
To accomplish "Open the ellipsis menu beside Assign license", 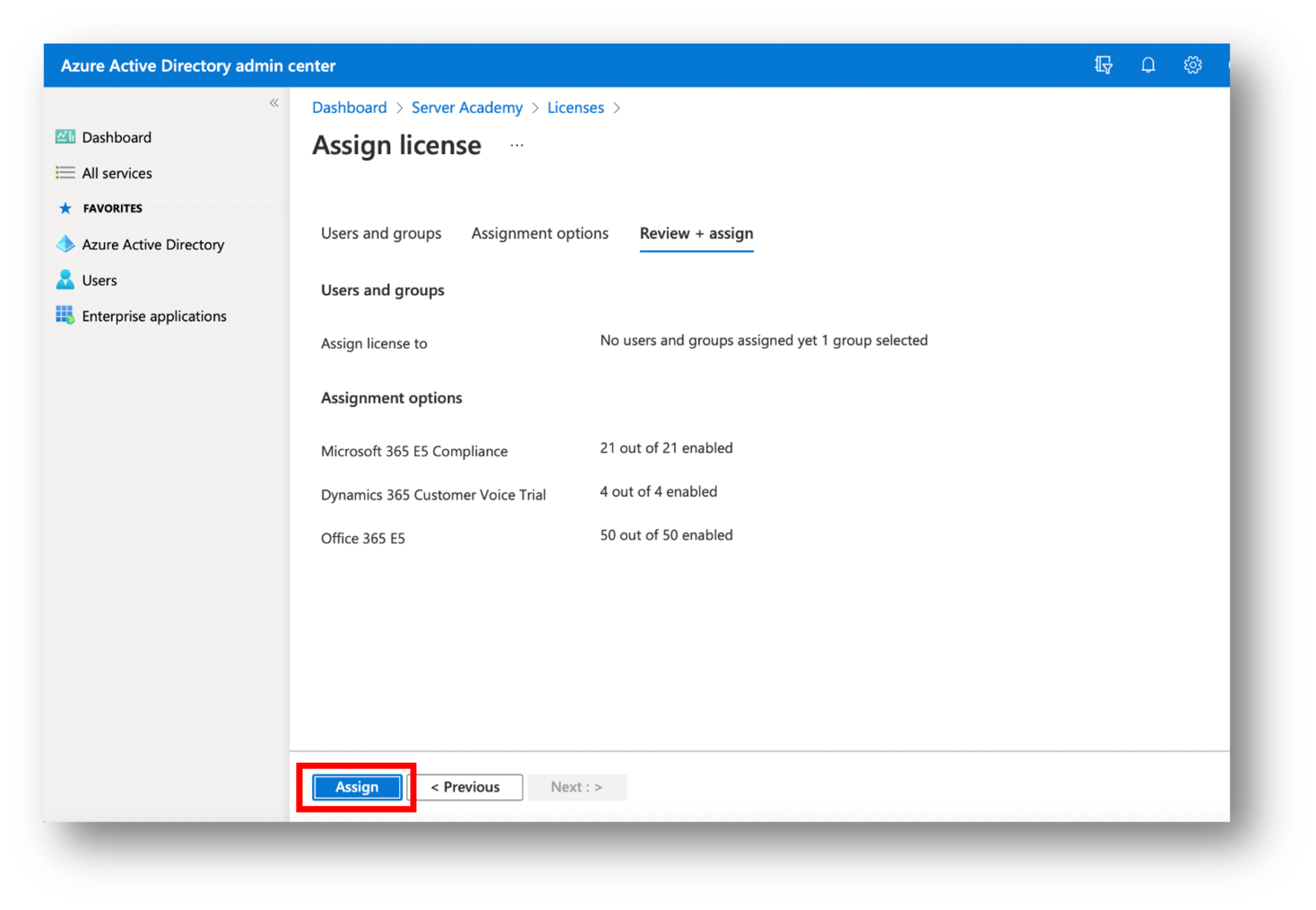I will pos(517,146).
